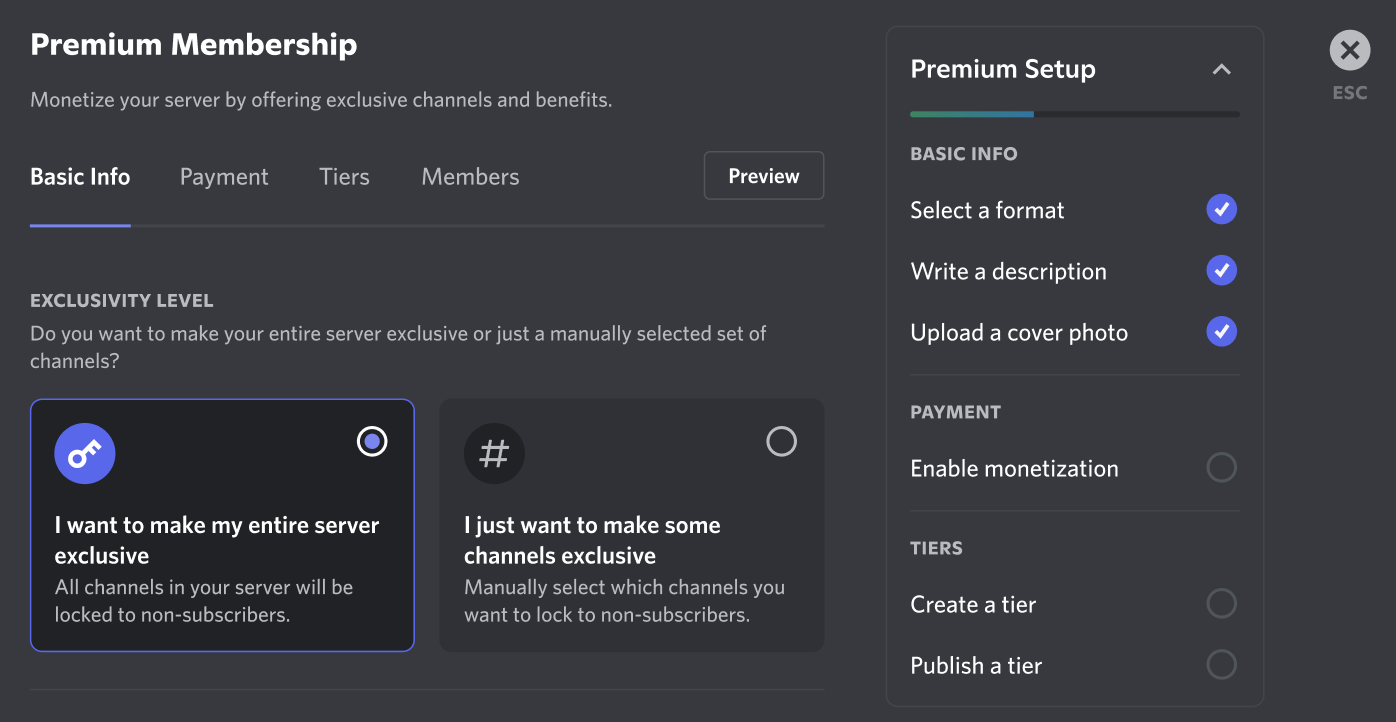Click the Enable monetization step label
This screenshot has height=722, width=1396.
[1014, 468]
